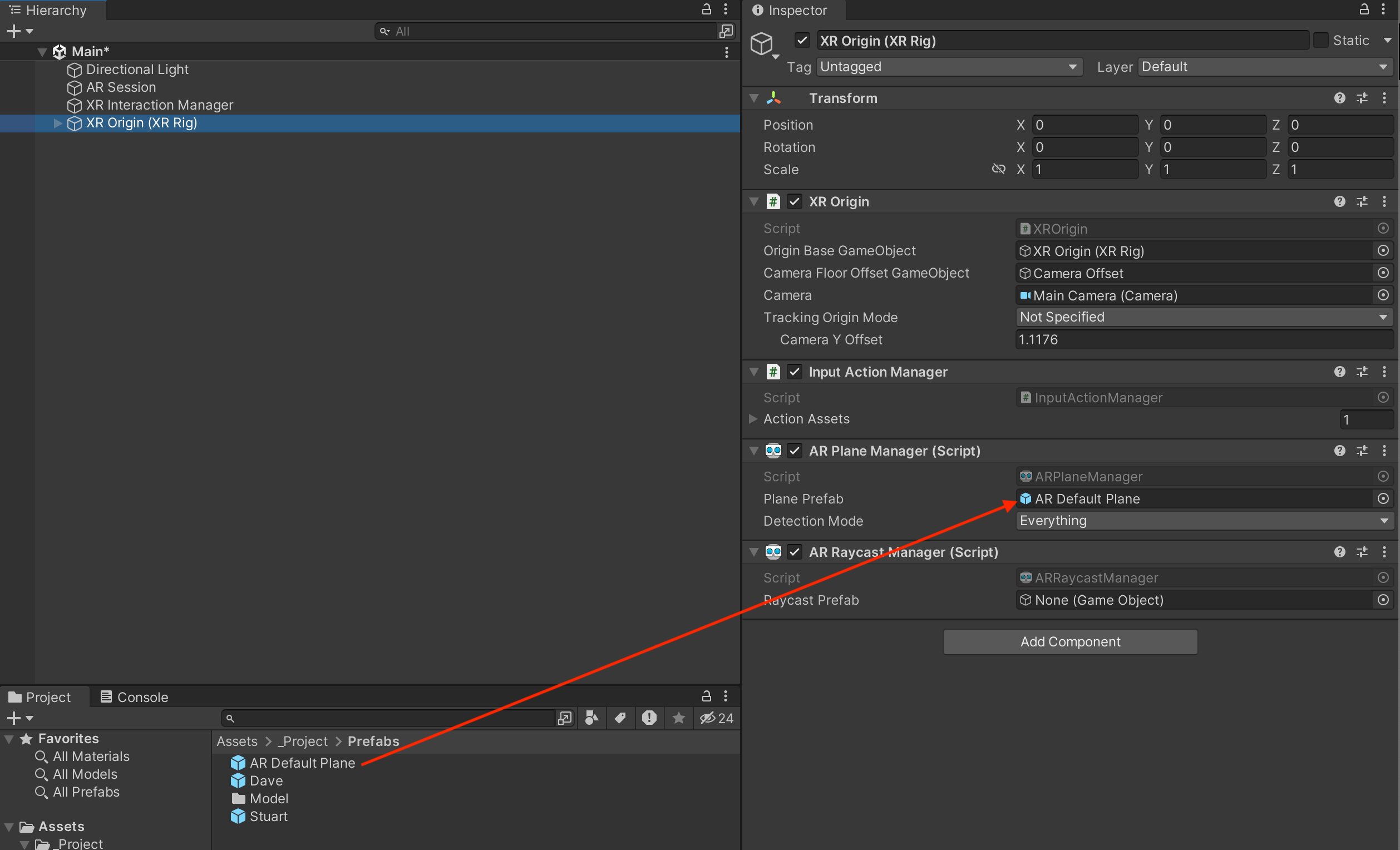Open AR Raycast Manager more options menu
The image size is (1400, 850).
(1384, 552)
